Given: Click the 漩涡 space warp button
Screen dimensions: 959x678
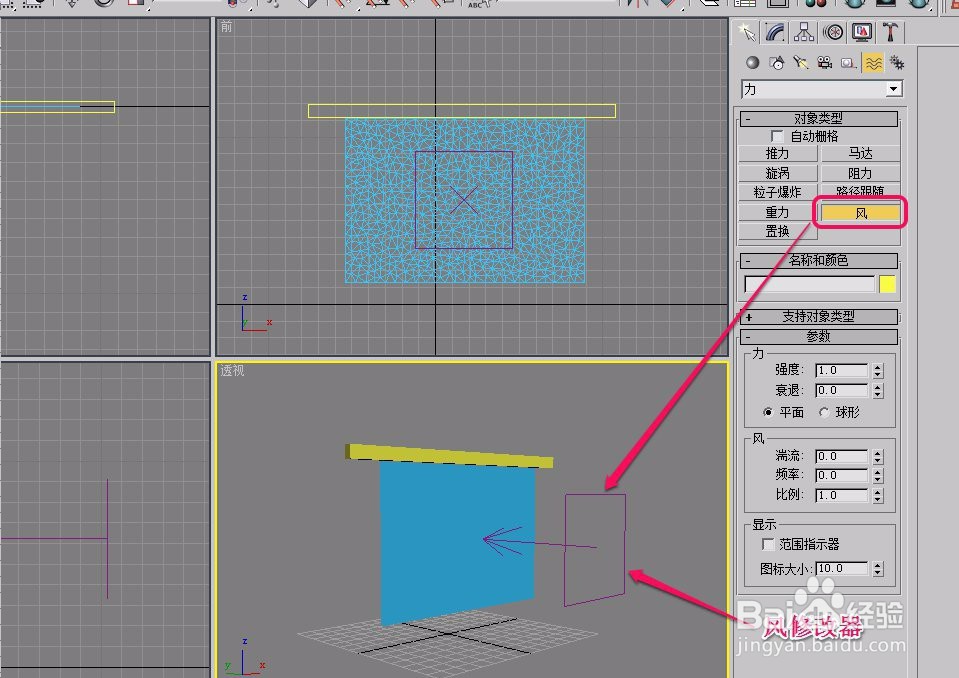Looking at the screenshot, I should click(x=778, y=172).
